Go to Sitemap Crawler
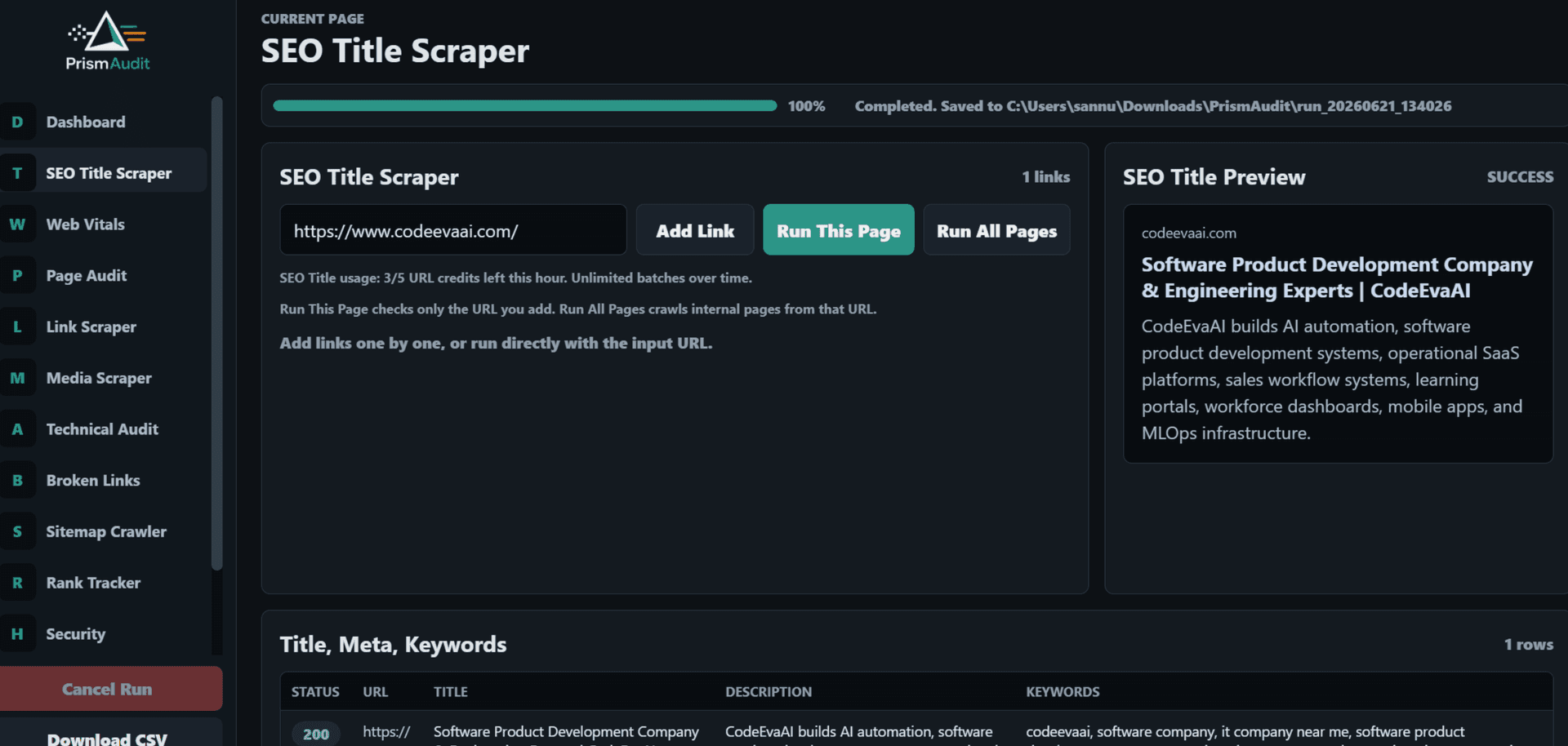 click(x=104, y=532)
